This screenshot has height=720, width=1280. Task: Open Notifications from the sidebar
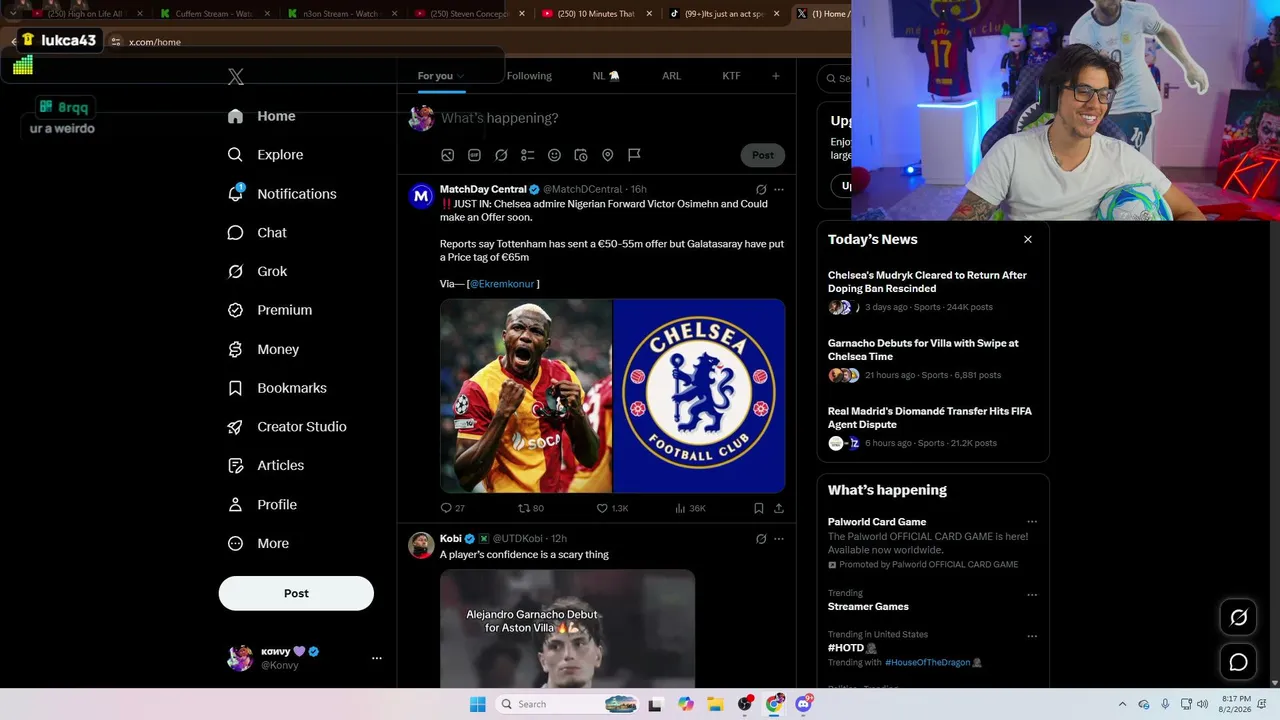(282, 194)
